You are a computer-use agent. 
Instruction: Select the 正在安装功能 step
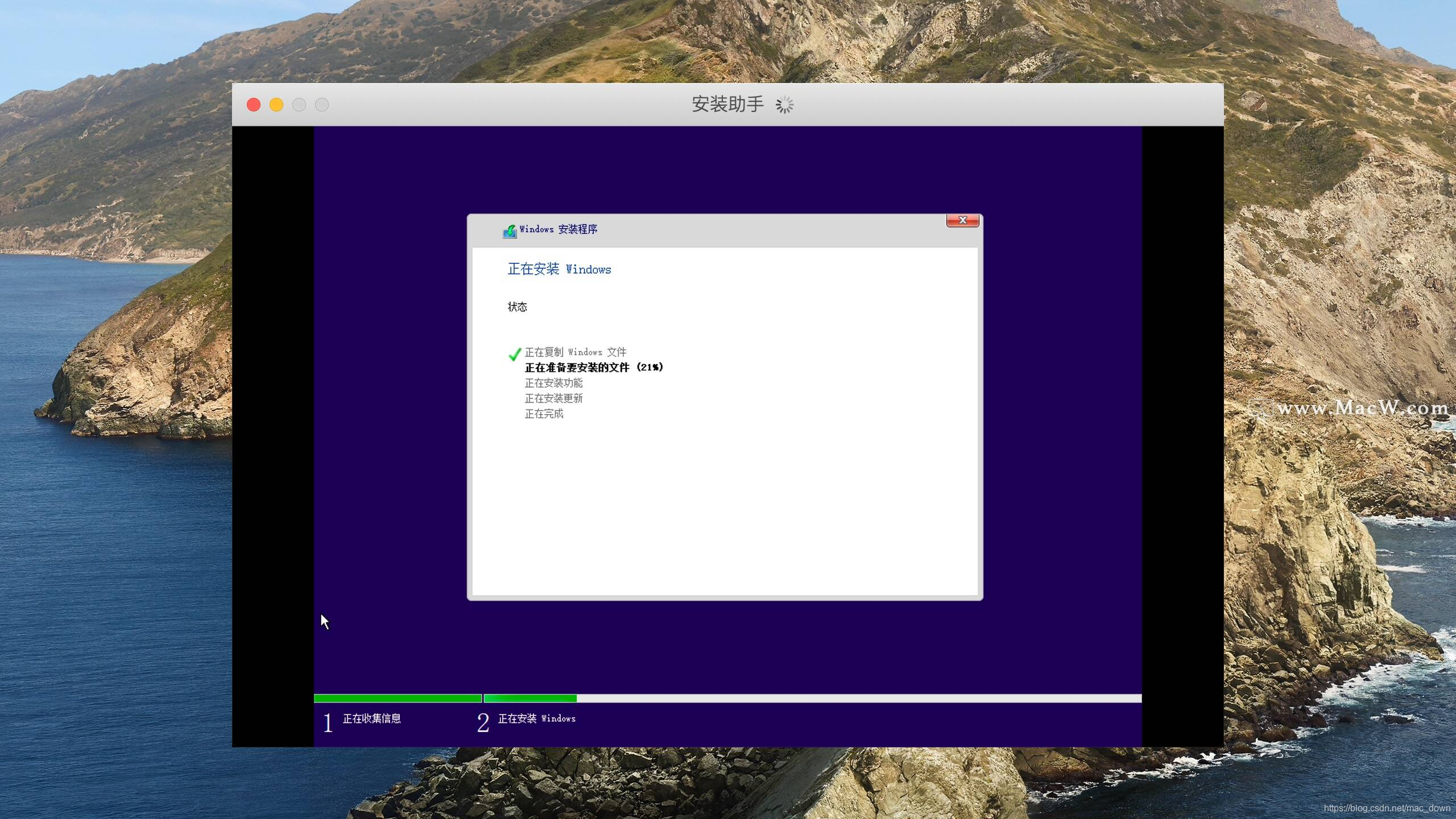coord(553,383)
